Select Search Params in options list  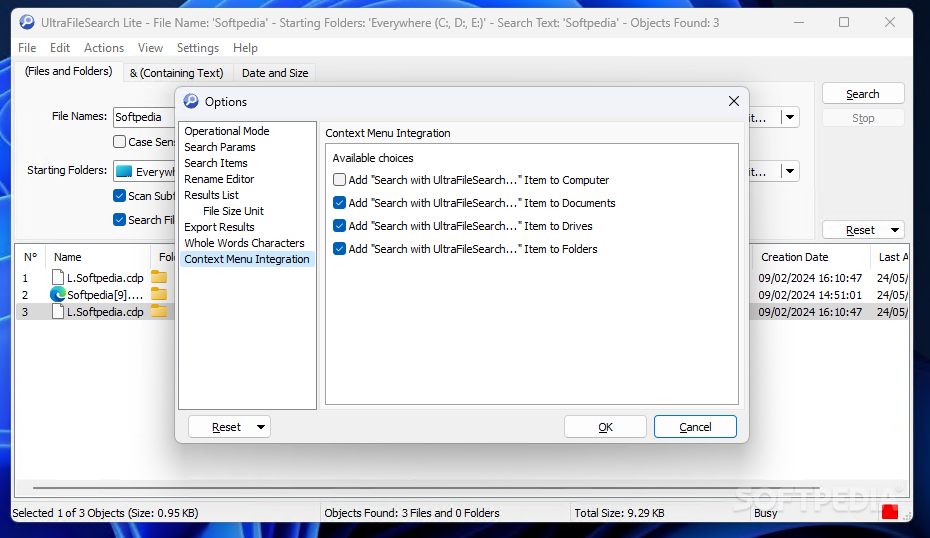(x=219, y=147)
